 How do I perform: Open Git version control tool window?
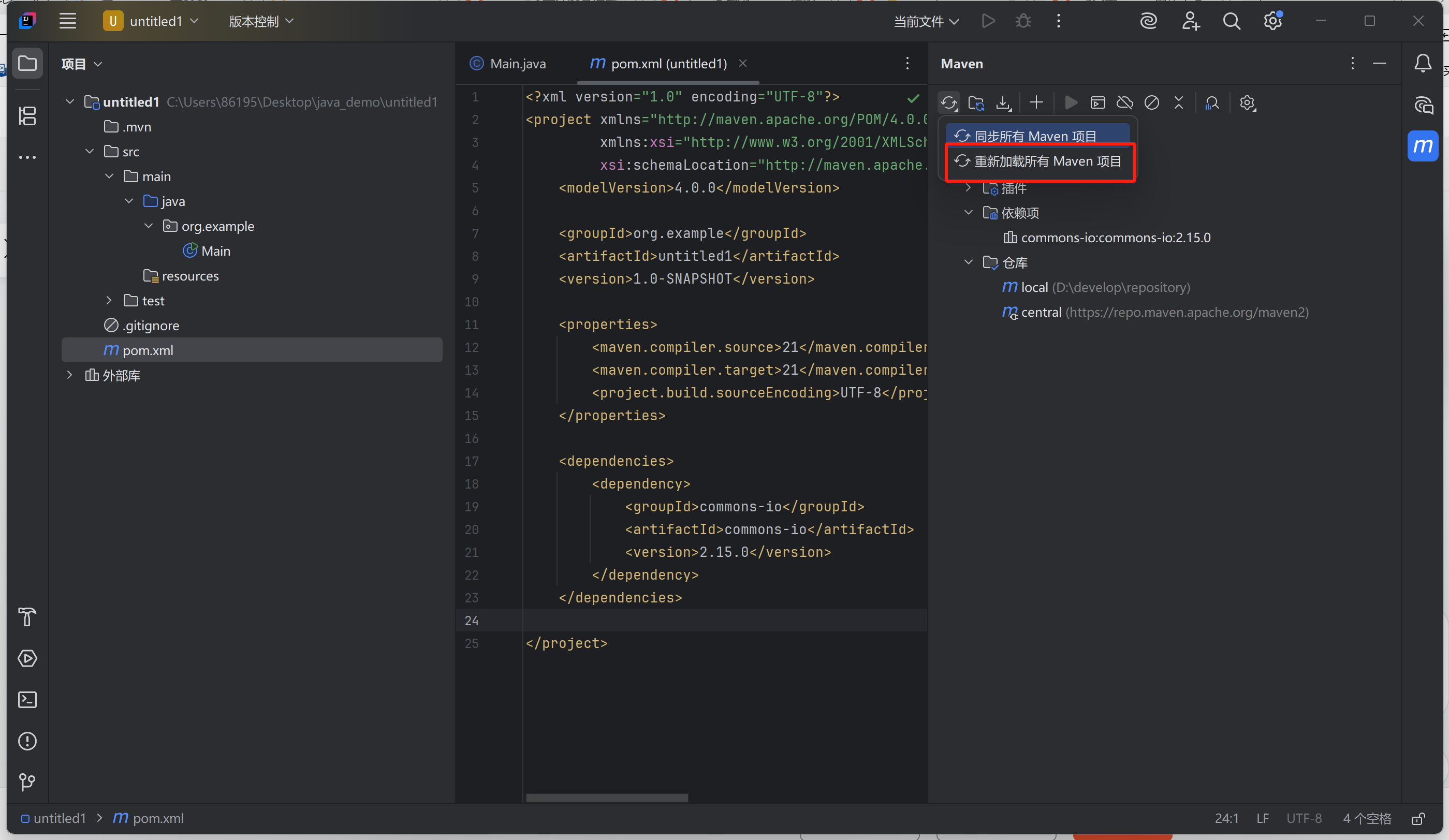tap(27, 782)
